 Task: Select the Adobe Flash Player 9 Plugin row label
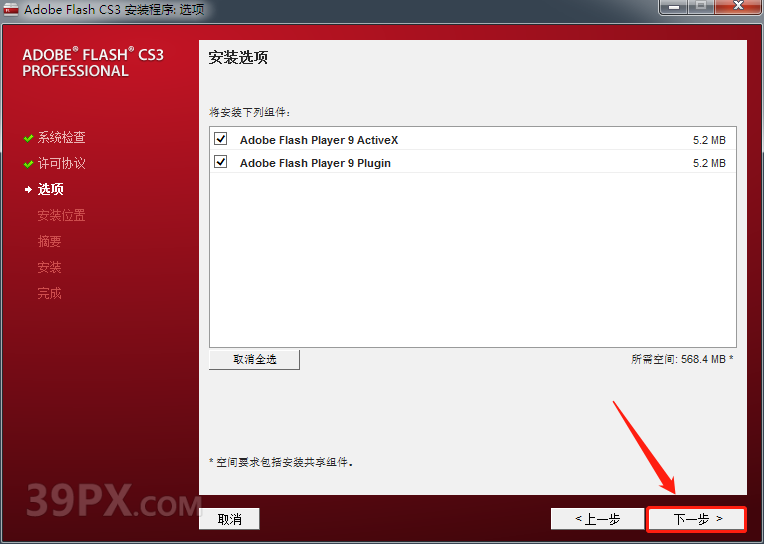click(315, 163)
